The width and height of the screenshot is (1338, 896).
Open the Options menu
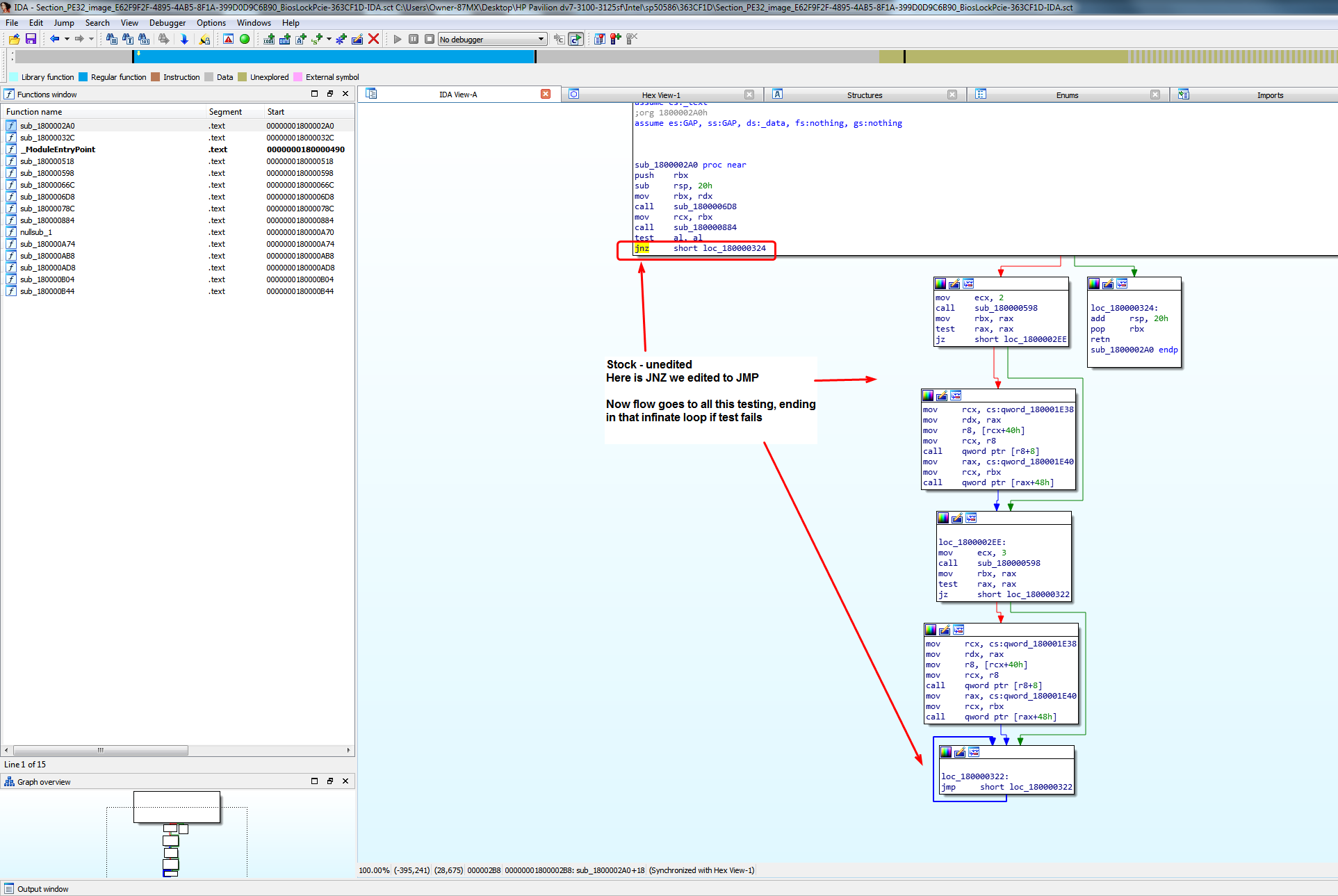point(211,23)
